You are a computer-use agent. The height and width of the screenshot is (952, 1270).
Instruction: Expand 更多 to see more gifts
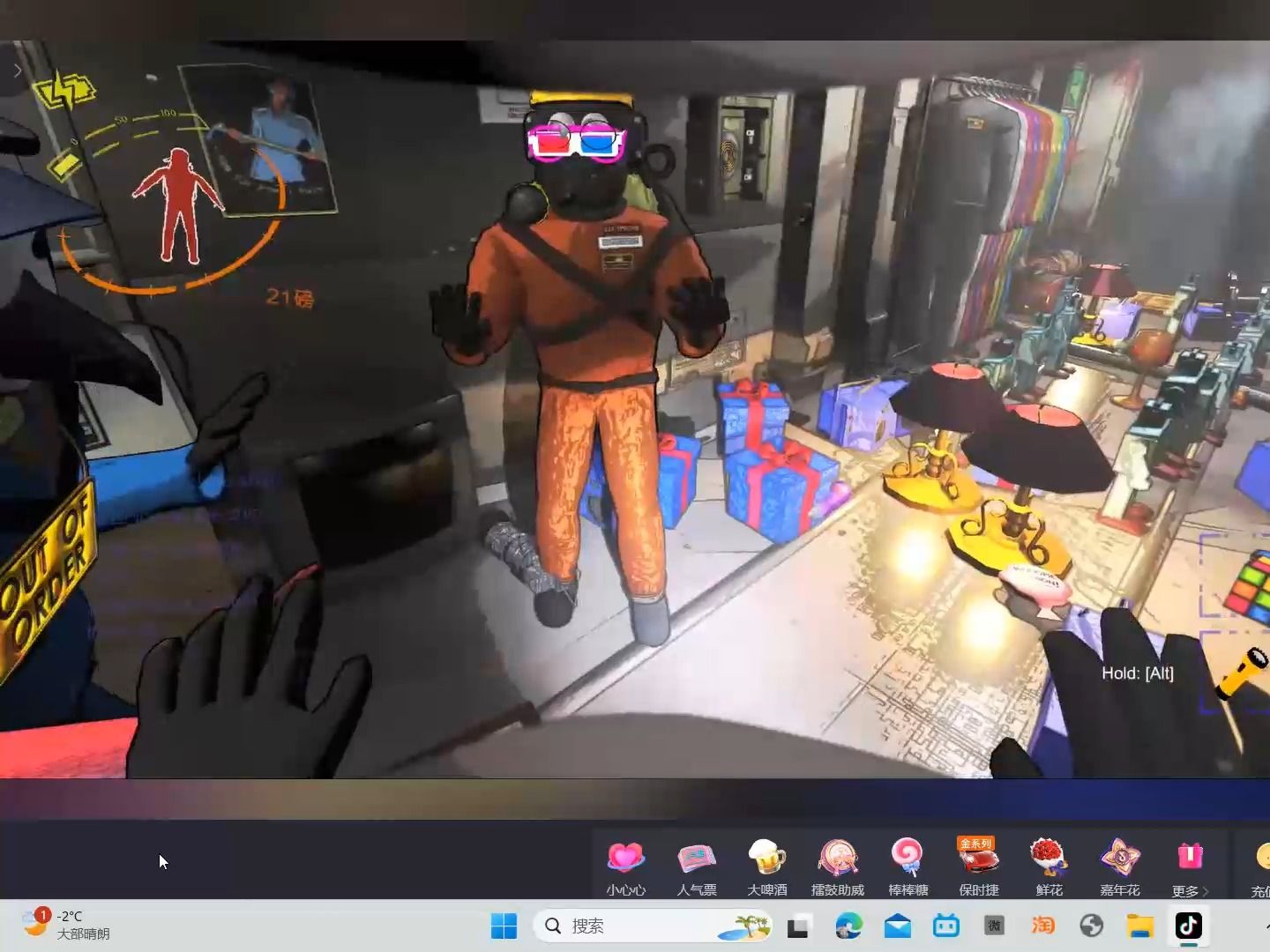(x=1190, y=866)
